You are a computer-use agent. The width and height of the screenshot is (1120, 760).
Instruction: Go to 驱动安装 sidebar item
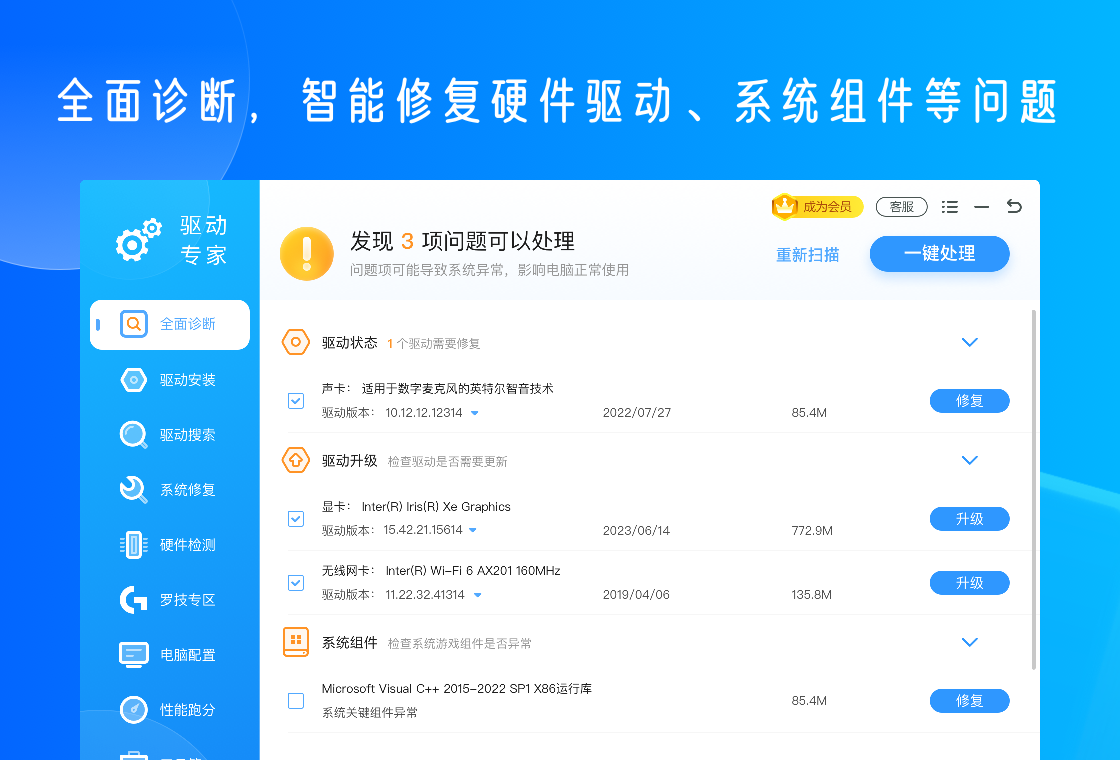tap(170, 380)
